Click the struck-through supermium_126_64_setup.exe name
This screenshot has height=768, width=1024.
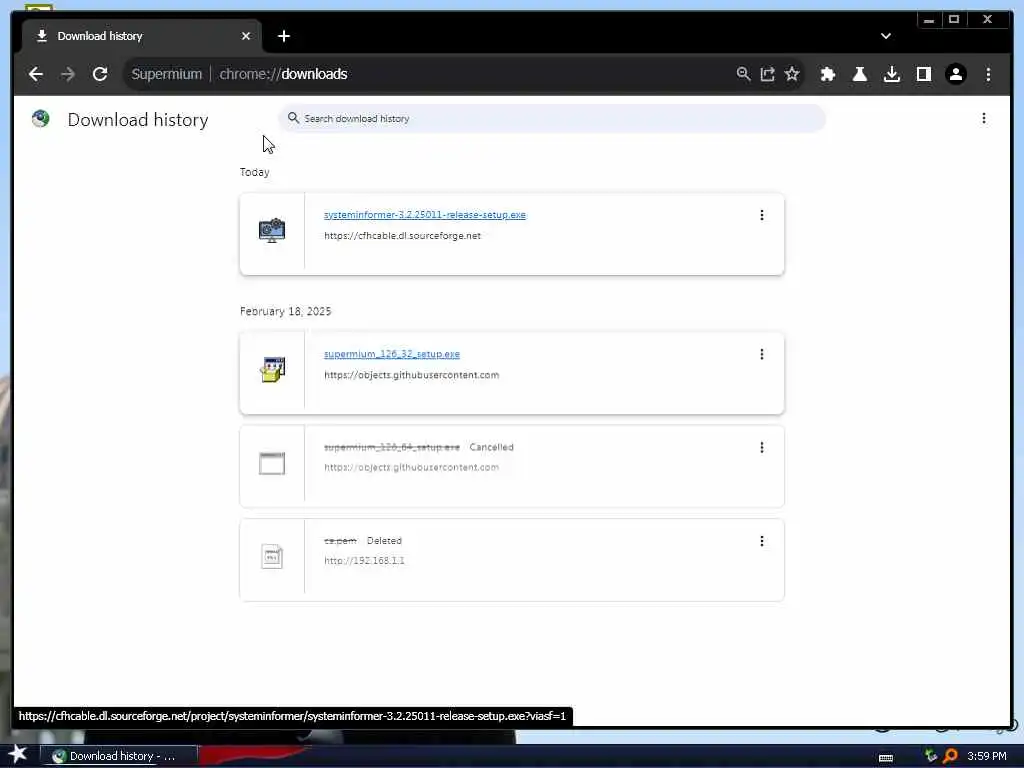(392, 447)
